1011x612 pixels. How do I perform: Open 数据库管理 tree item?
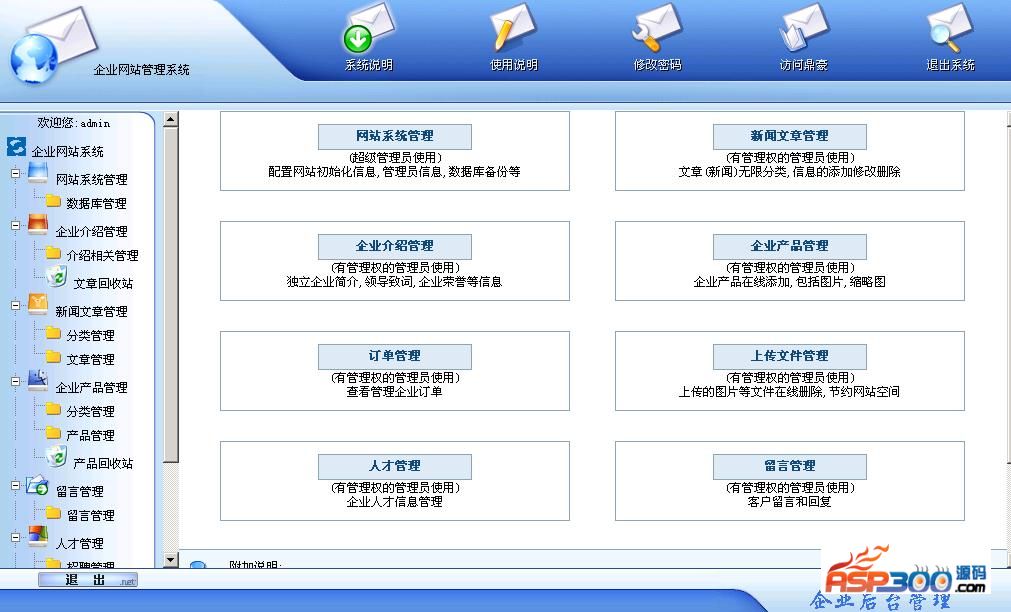tap(97, 204)
